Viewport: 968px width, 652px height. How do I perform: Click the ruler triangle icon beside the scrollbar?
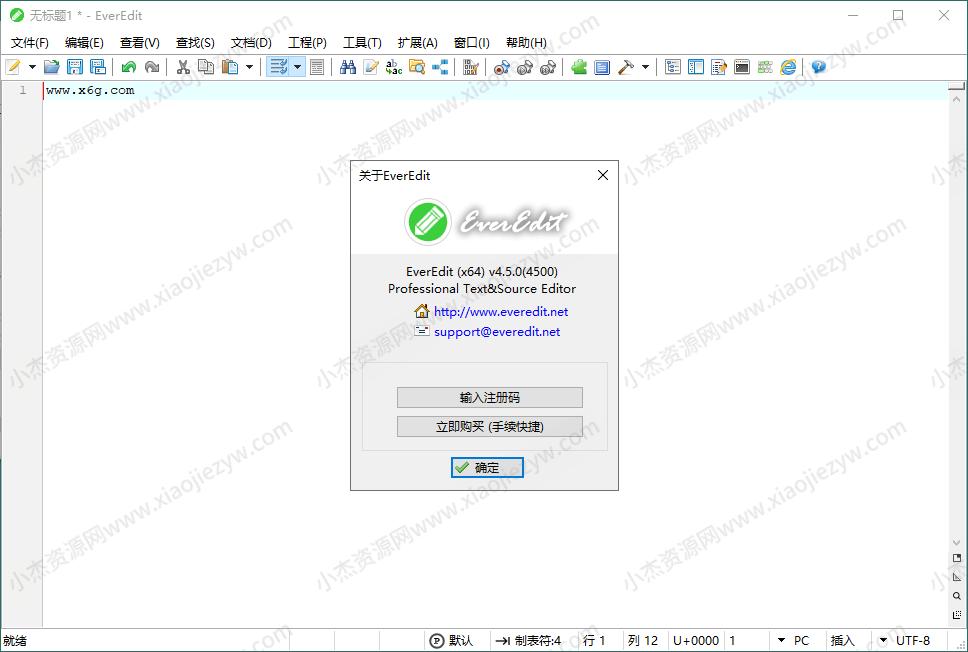tap(957, 577)
